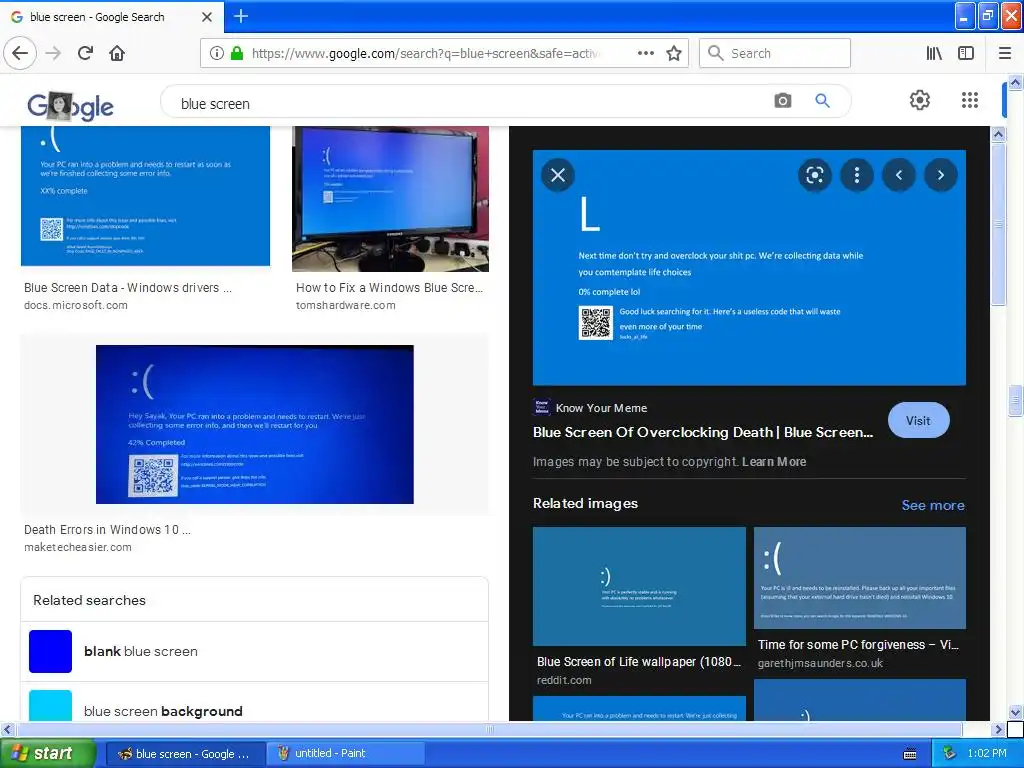Toggle the sidebar view icon
This screenshot has width=1024, height=768.
[x=966, y=53]
